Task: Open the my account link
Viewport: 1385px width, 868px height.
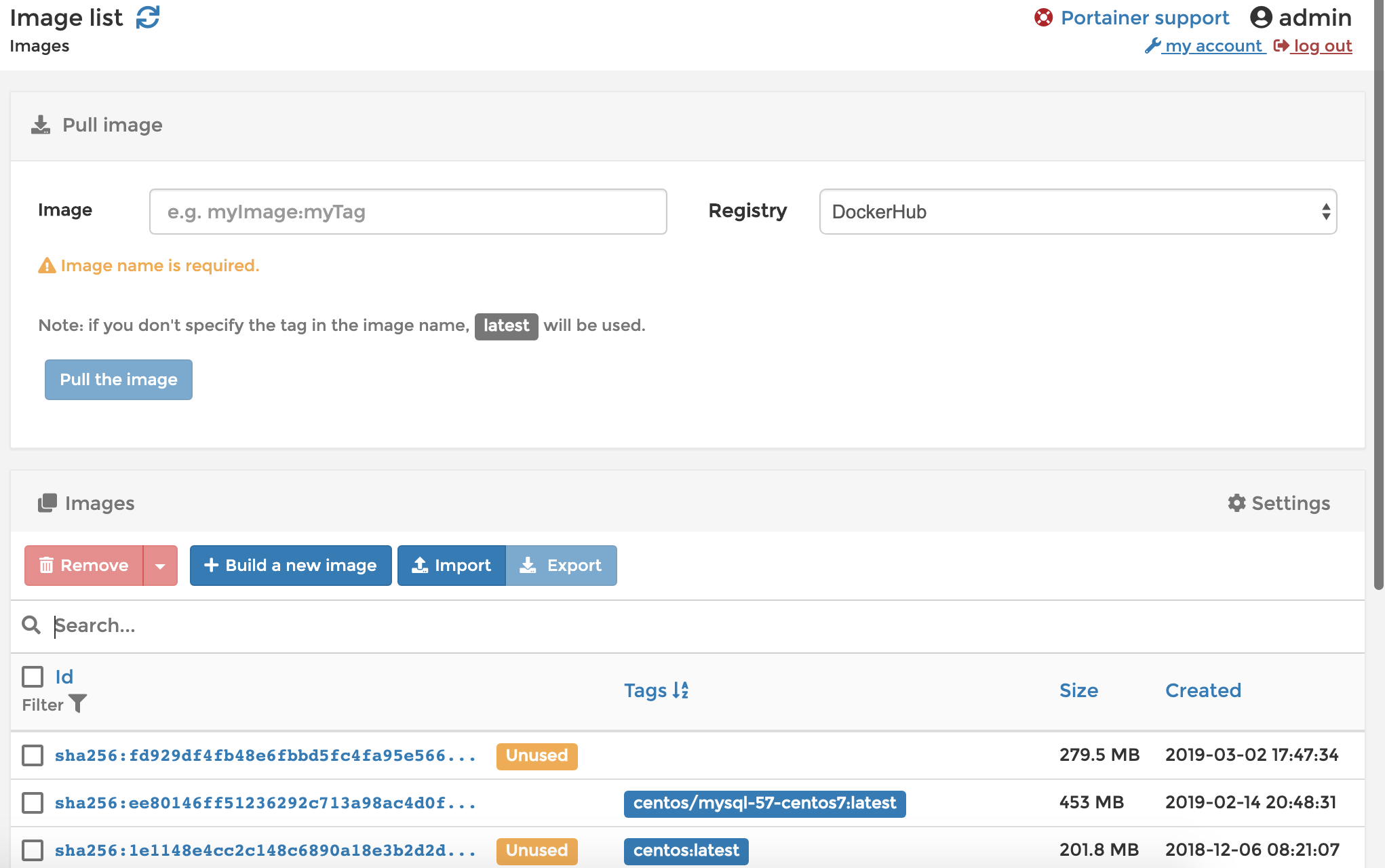Action: 1213,46
